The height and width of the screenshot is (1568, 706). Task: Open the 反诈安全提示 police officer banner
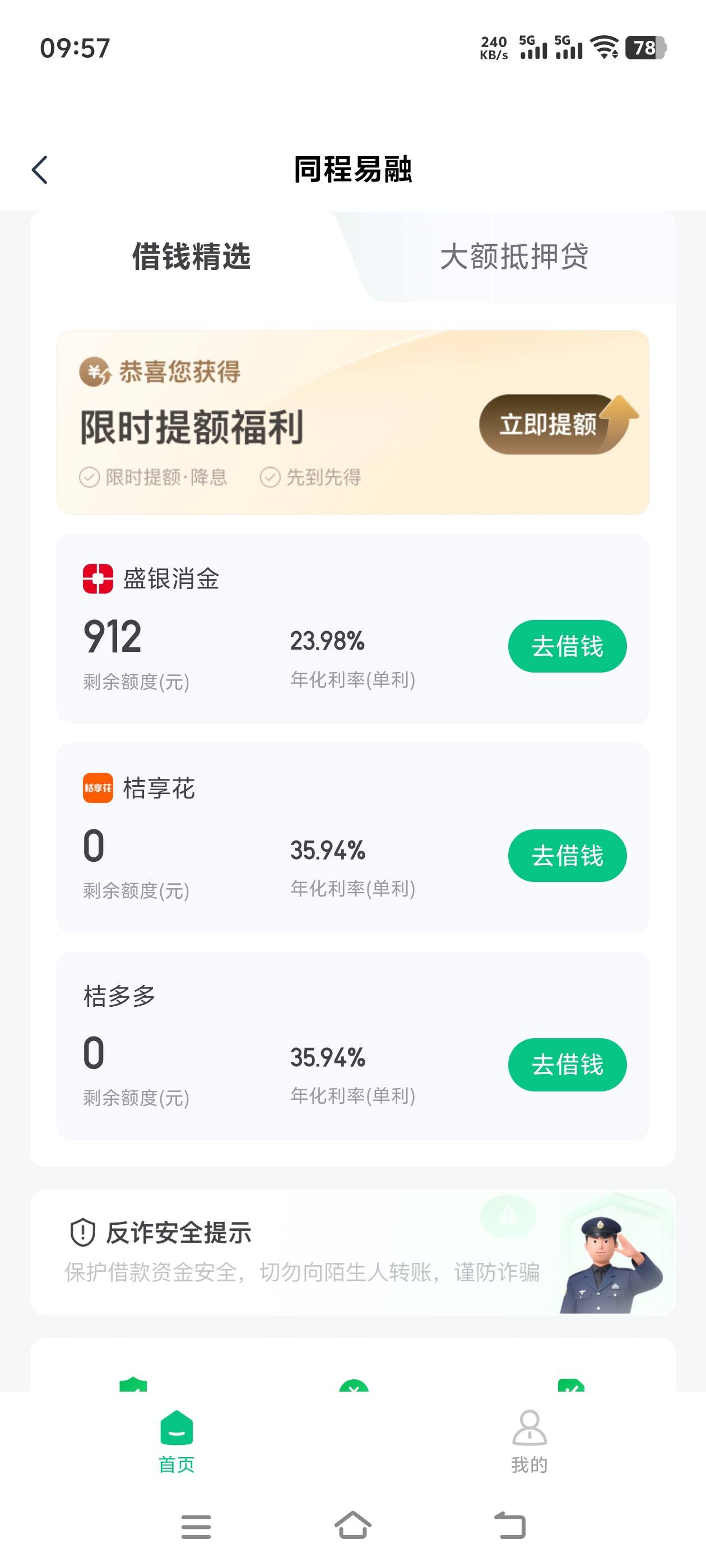point(352,1252)
